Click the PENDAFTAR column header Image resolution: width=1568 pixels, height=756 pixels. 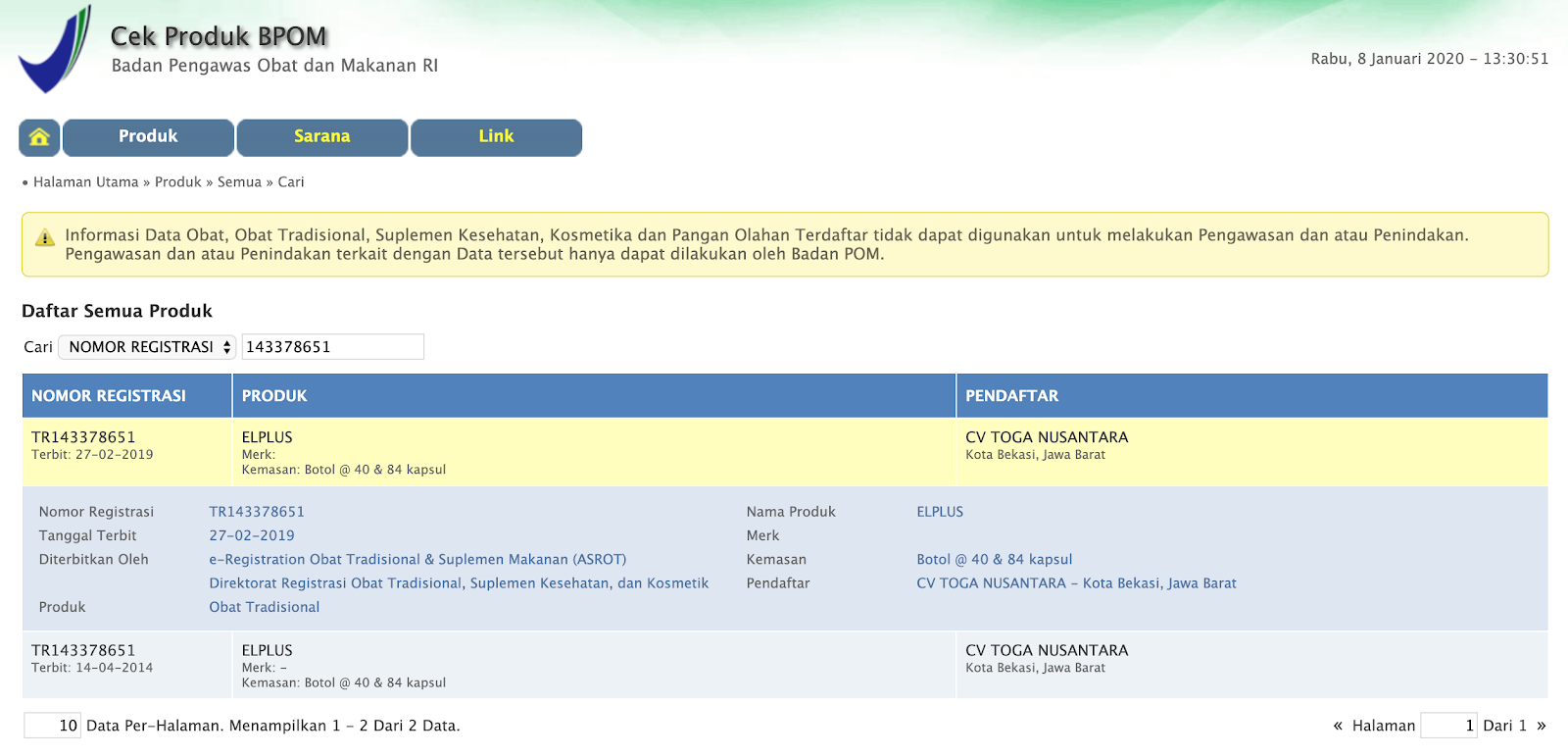tap(1251, 396)
